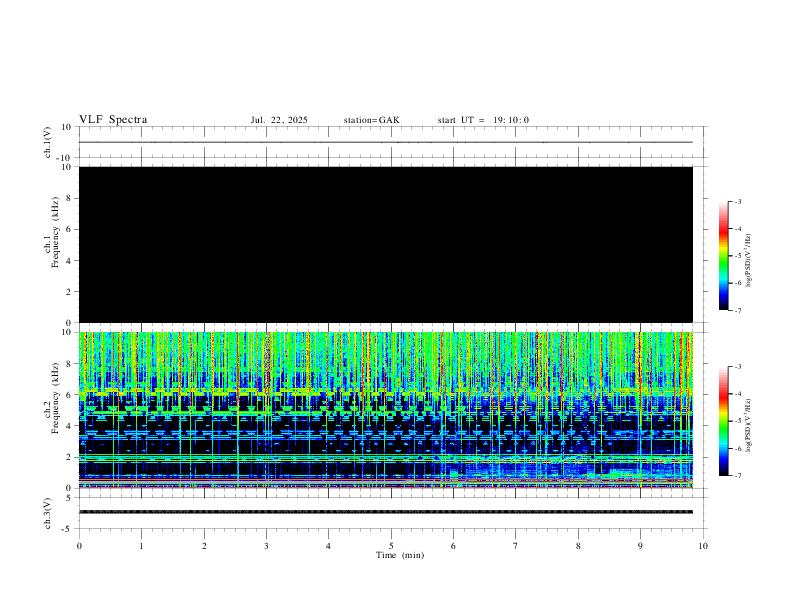This screenshot has width=792, height=612.
Task: Click the Jul. 22, 2025 date label
Action: click(x=279, y=120)
